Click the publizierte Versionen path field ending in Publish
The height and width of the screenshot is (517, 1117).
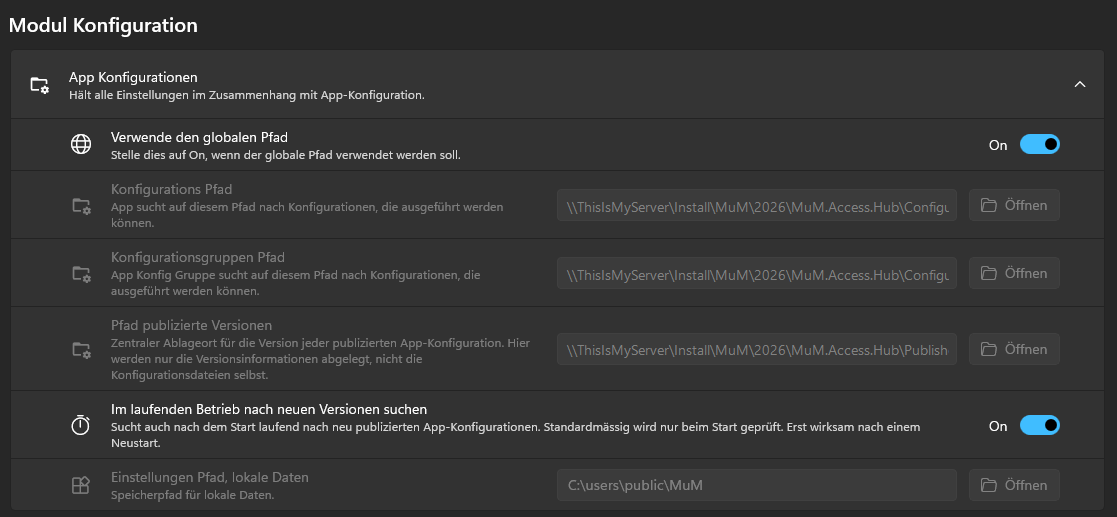tap(757, 349)
